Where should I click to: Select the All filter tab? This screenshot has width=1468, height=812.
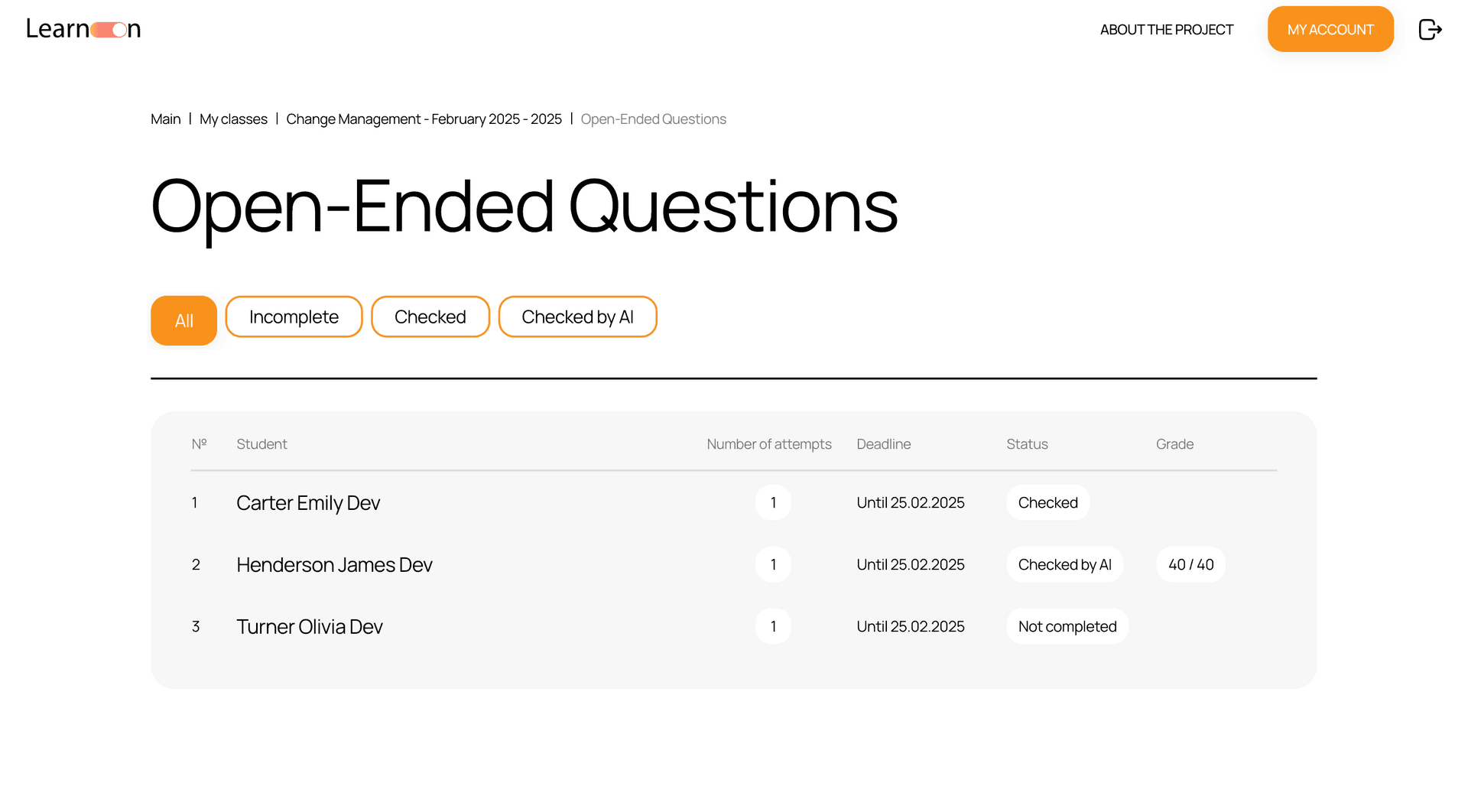pos(183,320)
